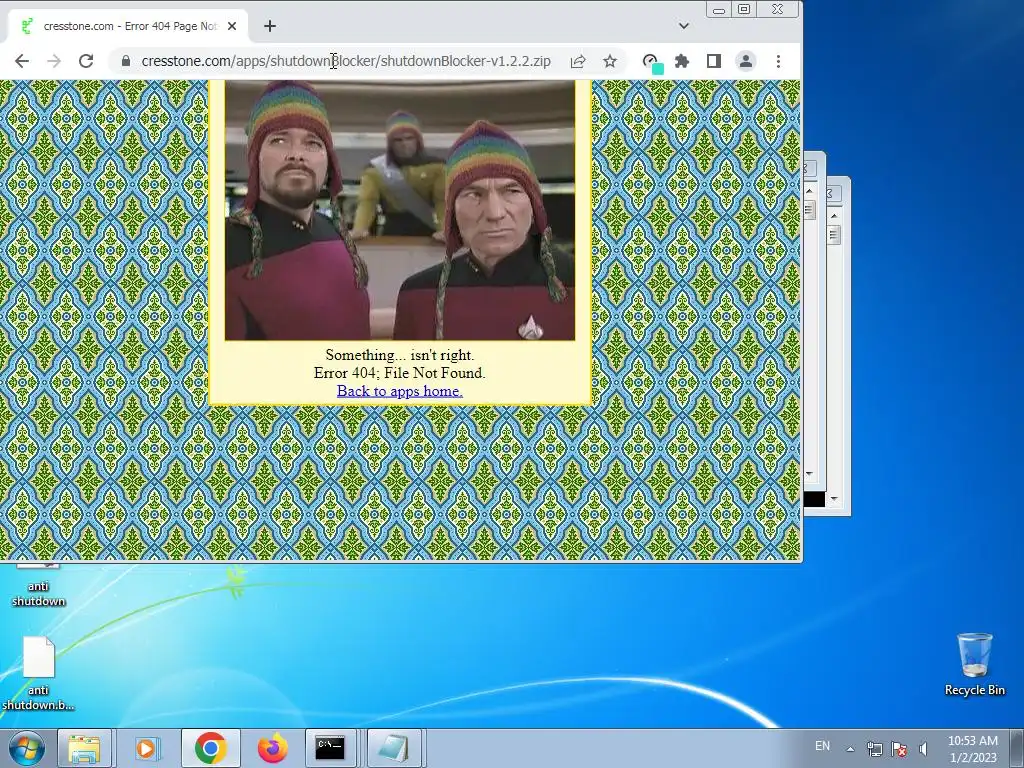Image resolution: width=1024 pixels, height=768 pixels.
Task: Expand the tab search dropdown arrow
Action: pyautogui.click(x=684, y=26)
